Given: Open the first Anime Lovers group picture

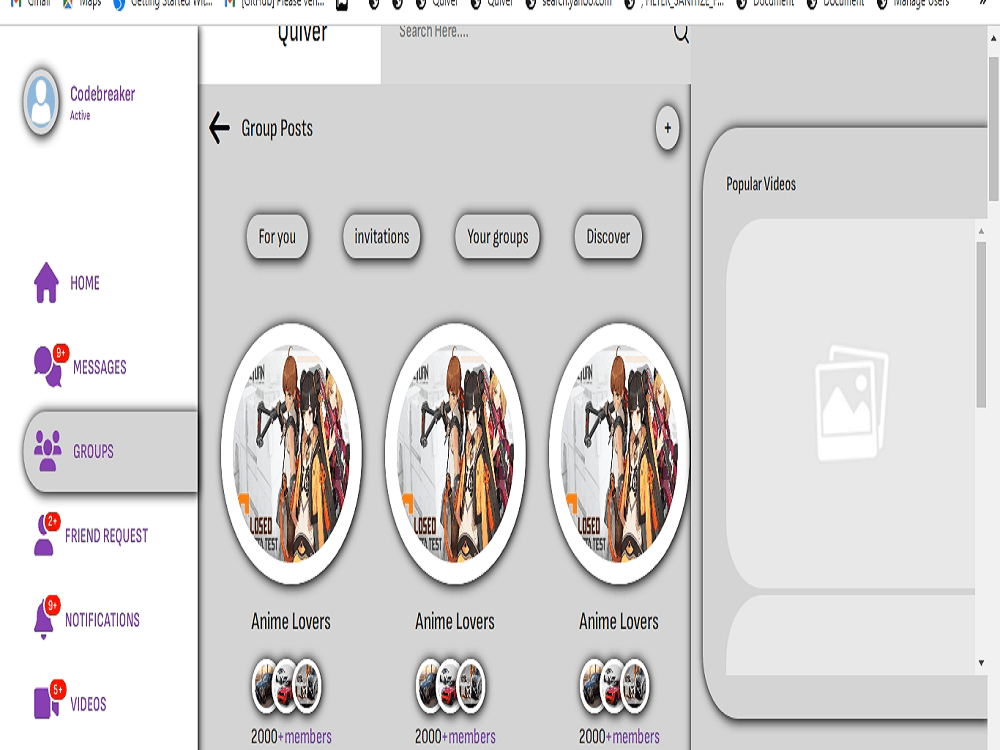Looking at the screenshot, I should click(291, 453).
